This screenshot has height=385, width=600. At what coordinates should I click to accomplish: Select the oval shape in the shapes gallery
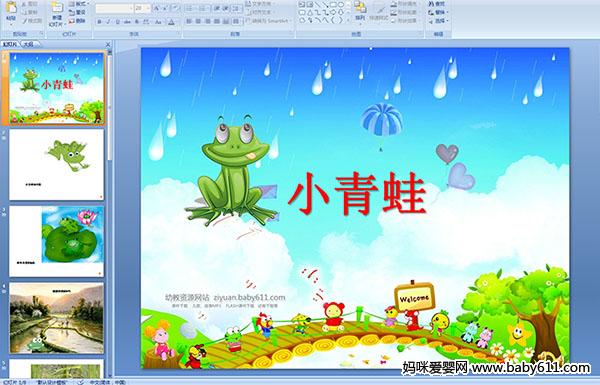tap(341, 5)
